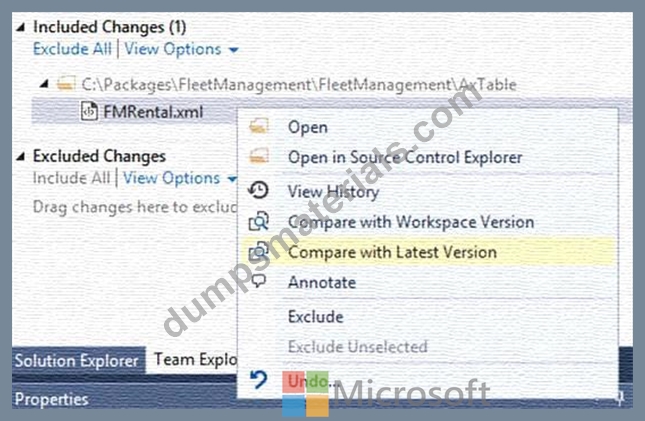Click the Open menu folder icon
The image size is (645, 421).
(259, 126)
